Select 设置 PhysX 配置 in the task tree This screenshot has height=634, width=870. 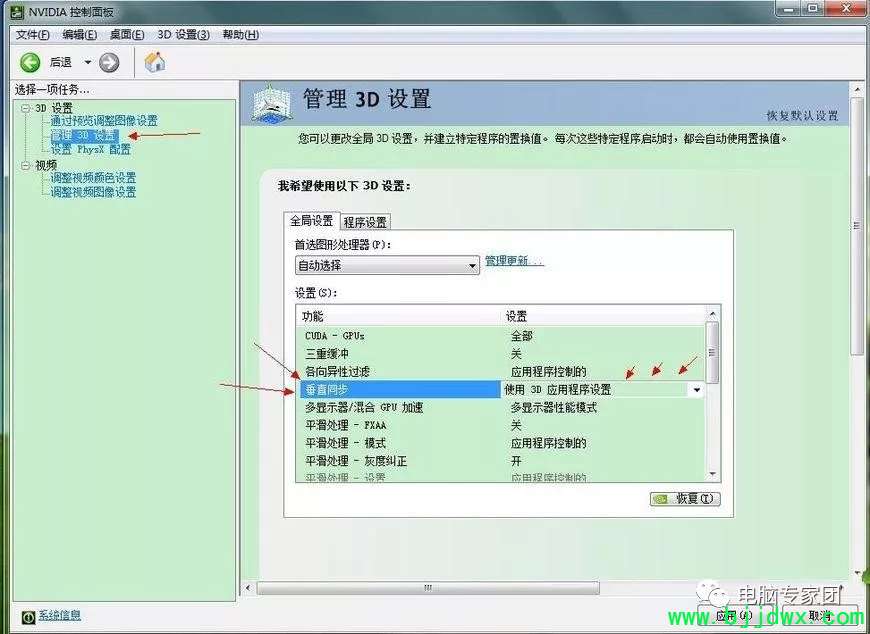91,149
